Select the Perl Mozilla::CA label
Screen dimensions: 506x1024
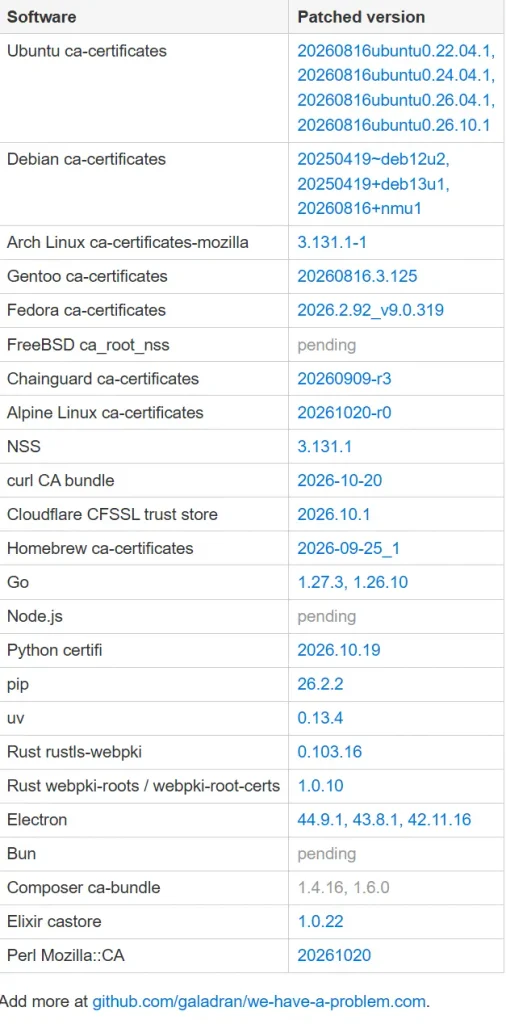point(65,956)
